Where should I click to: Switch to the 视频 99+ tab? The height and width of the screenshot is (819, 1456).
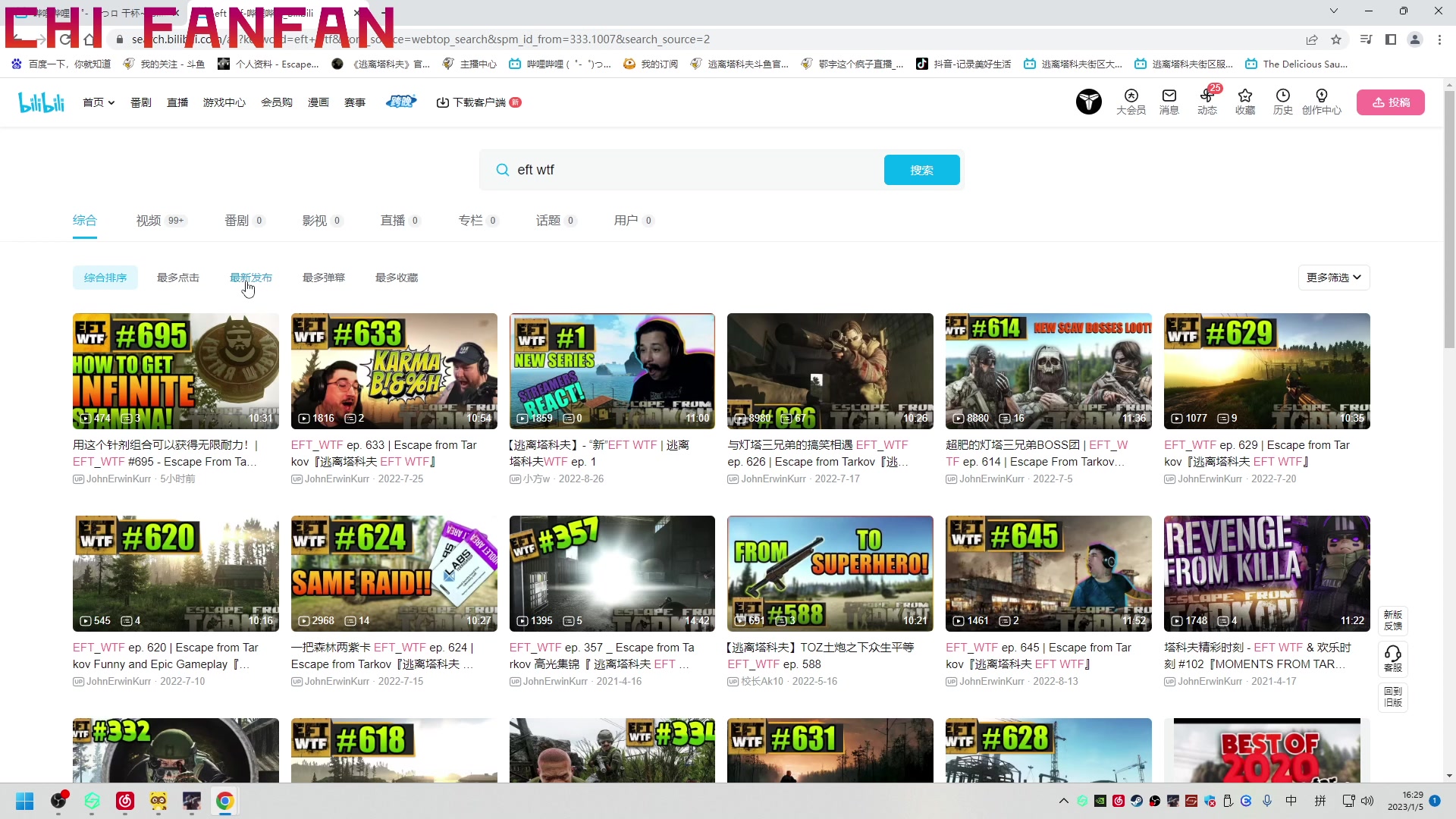tap(161, 221)
